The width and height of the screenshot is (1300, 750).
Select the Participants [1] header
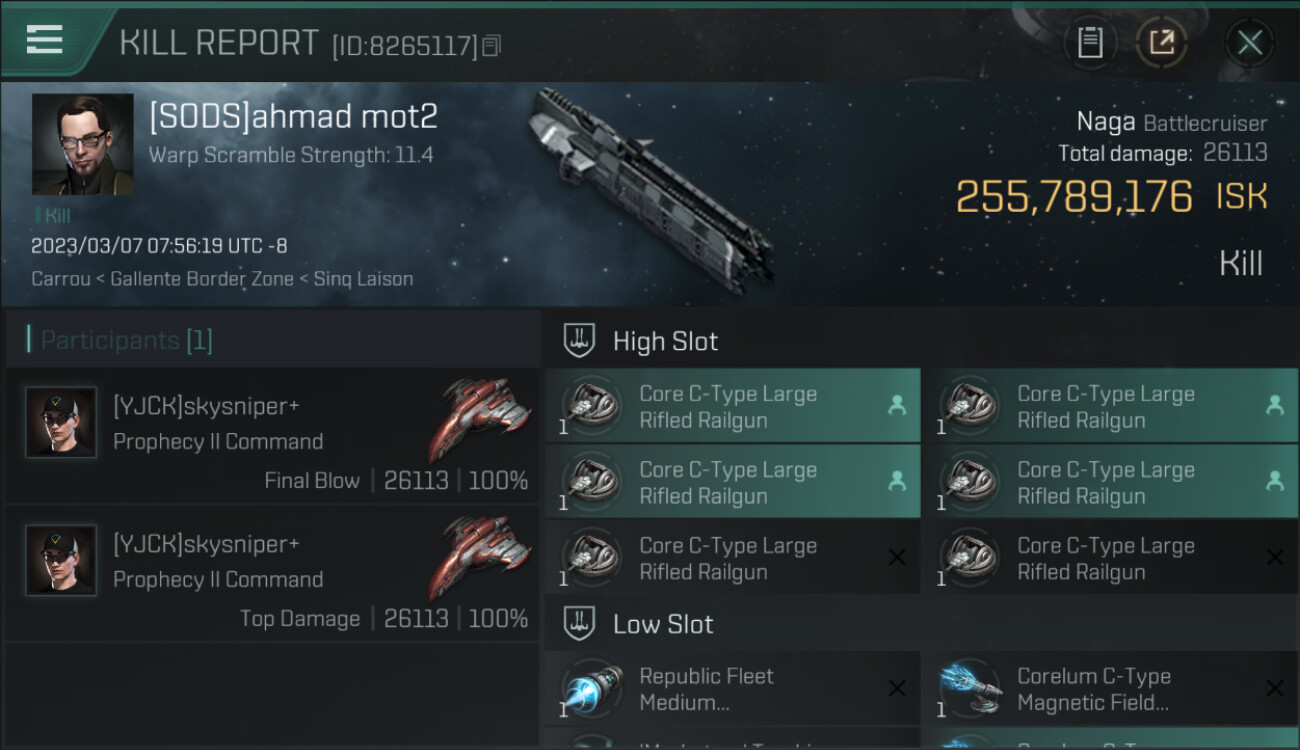point(126,340)
